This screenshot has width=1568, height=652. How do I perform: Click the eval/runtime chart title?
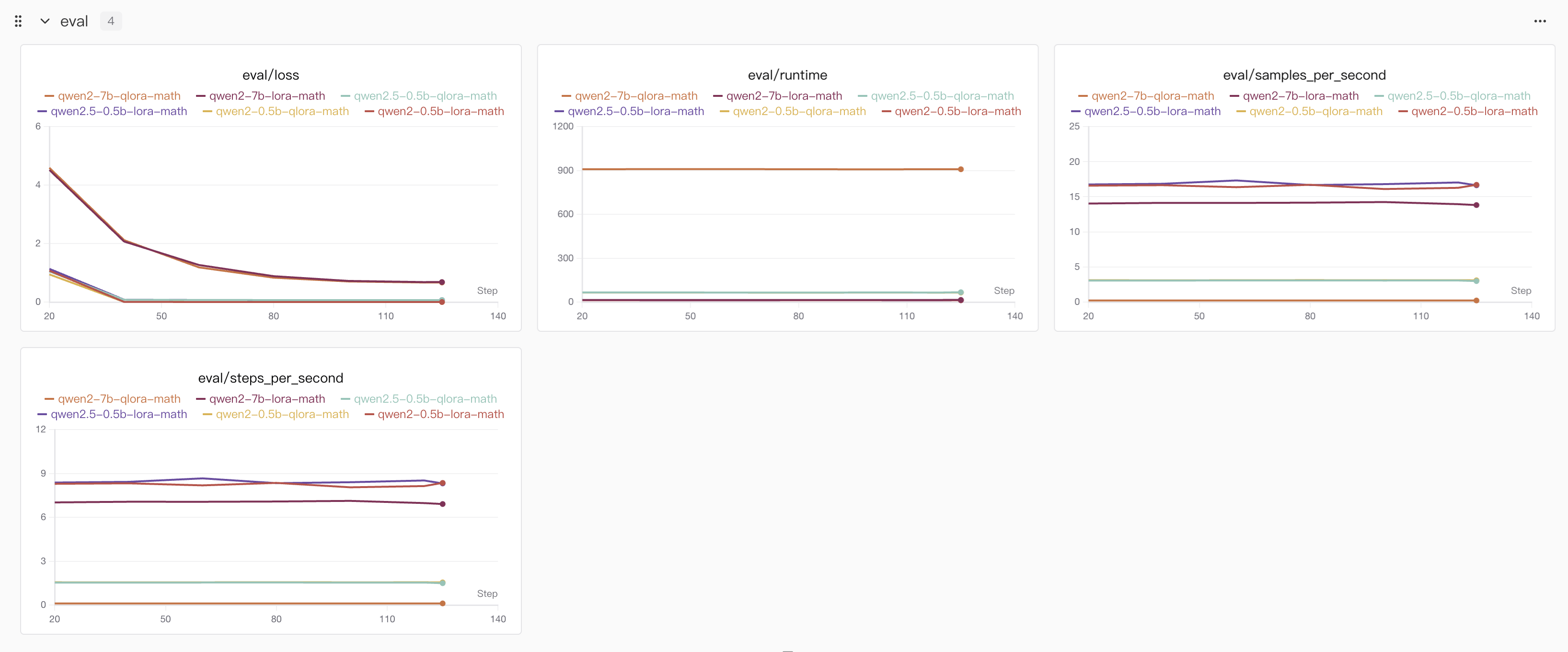[787, 75]
